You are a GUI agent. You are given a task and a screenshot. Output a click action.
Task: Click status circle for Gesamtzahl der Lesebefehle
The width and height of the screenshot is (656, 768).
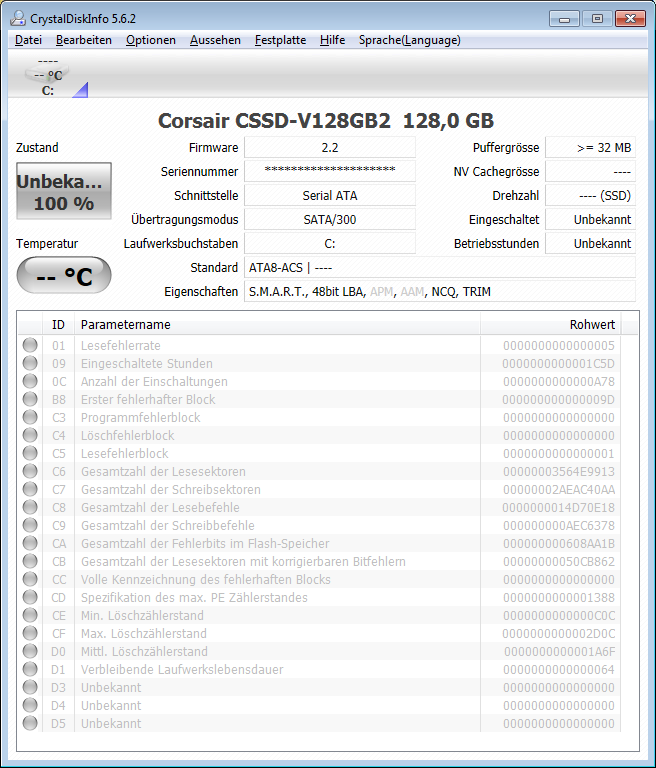(30, 507)
